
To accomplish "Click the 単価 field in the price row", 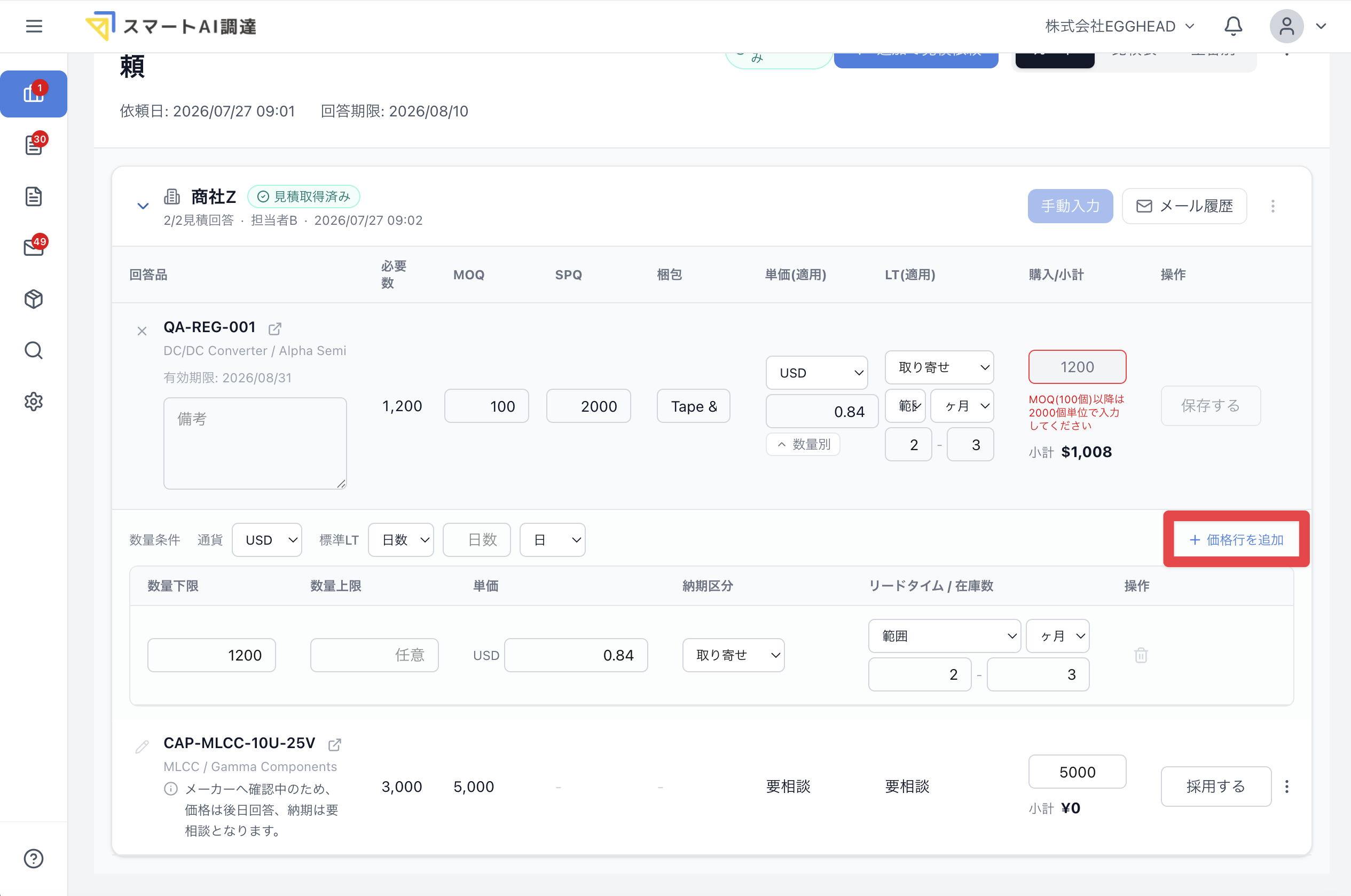I will click(x=576, y=655).
